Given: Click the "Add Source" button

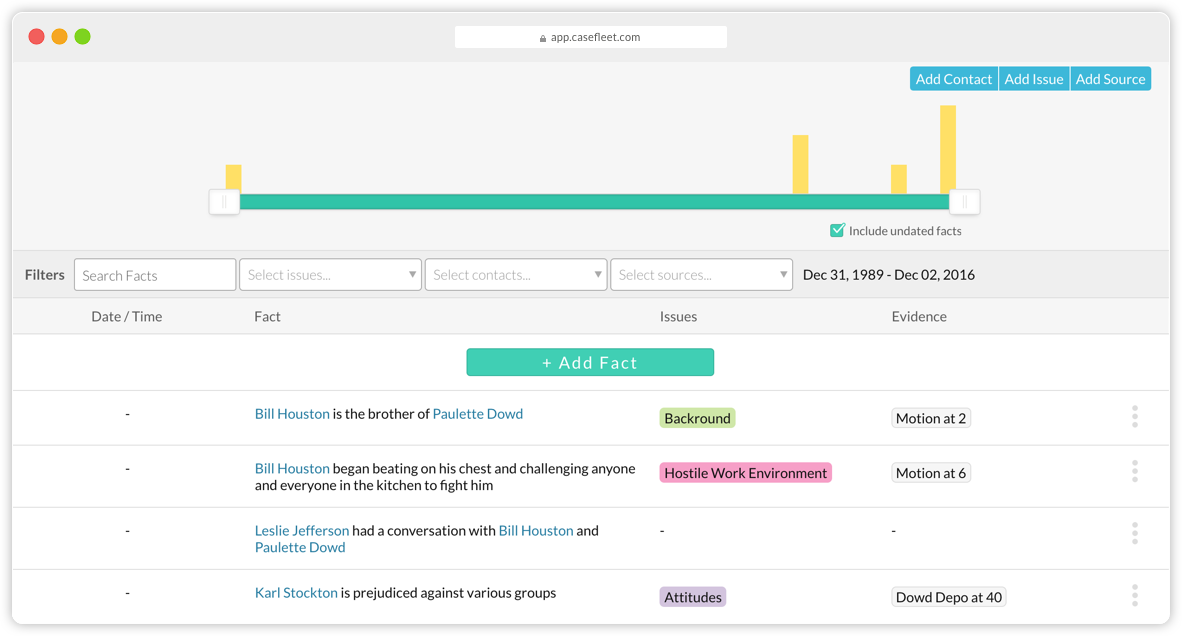Looking at the screenshot, I should [x=1111, y=78].
